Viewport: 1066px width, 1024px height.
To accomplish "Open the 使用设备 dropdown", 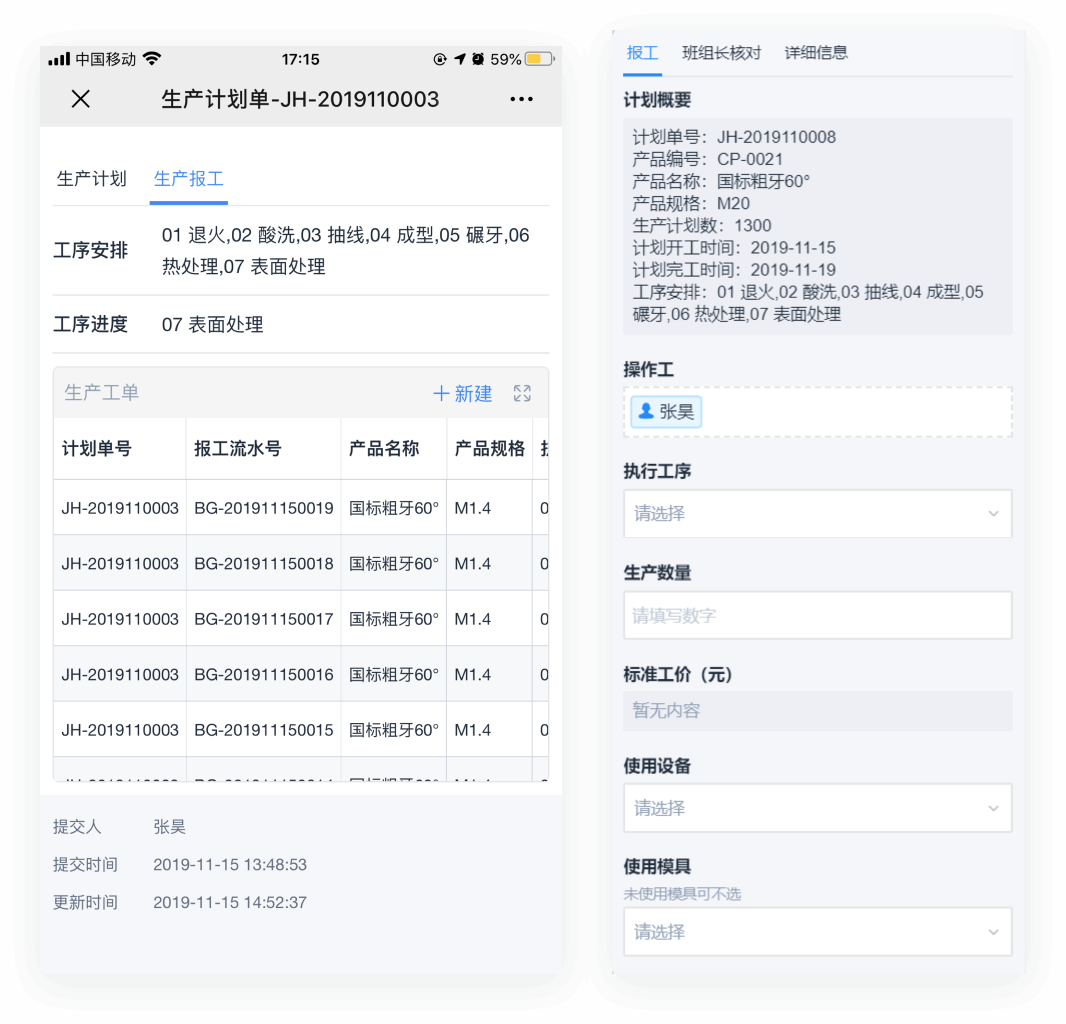I will coord(817,808).
